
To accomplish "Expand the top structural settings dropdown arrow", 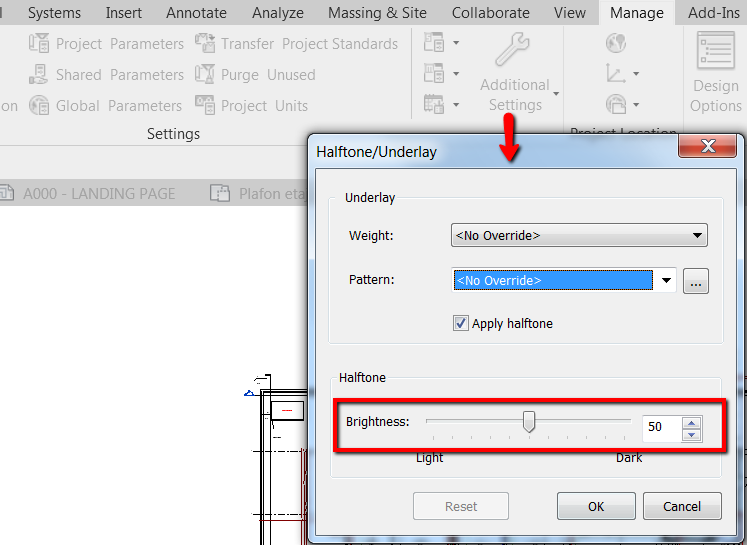I will click(x=456, y=43).
